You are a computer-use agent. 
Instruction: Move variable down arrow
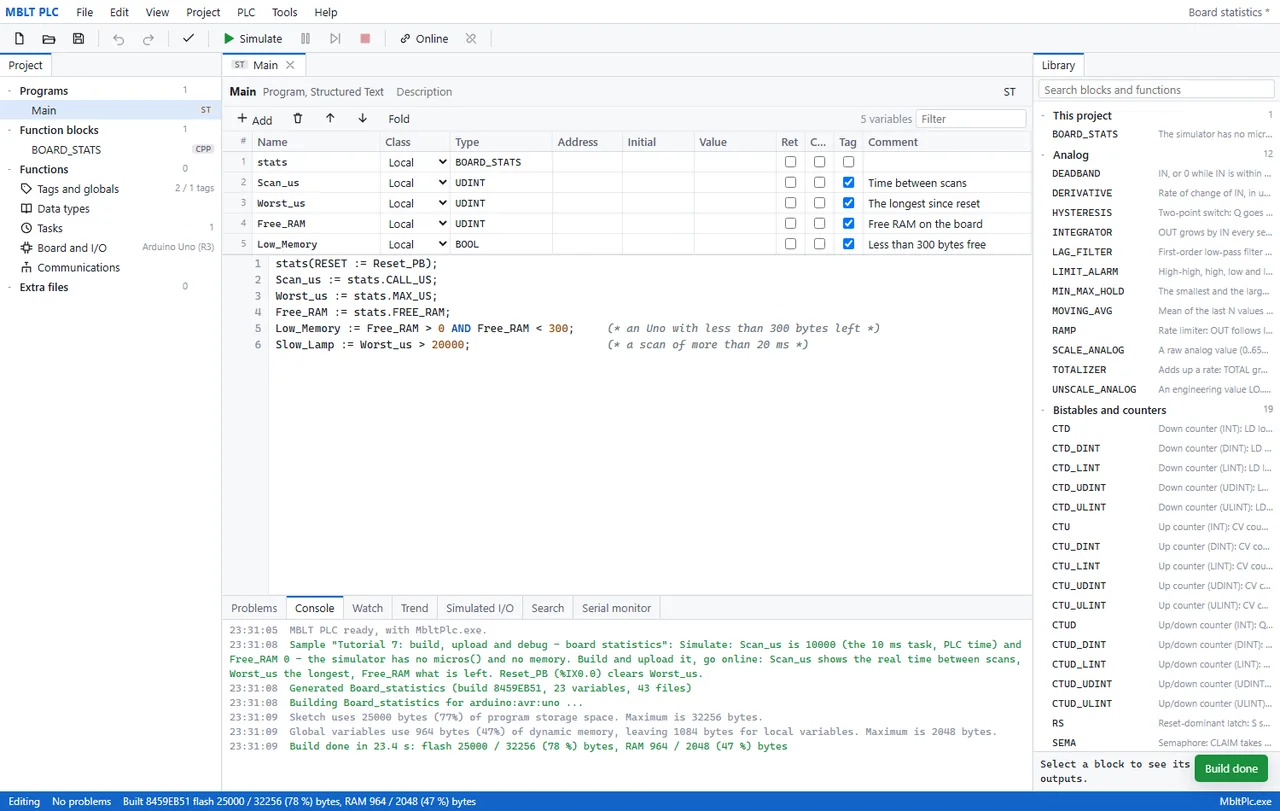(362, 118)
